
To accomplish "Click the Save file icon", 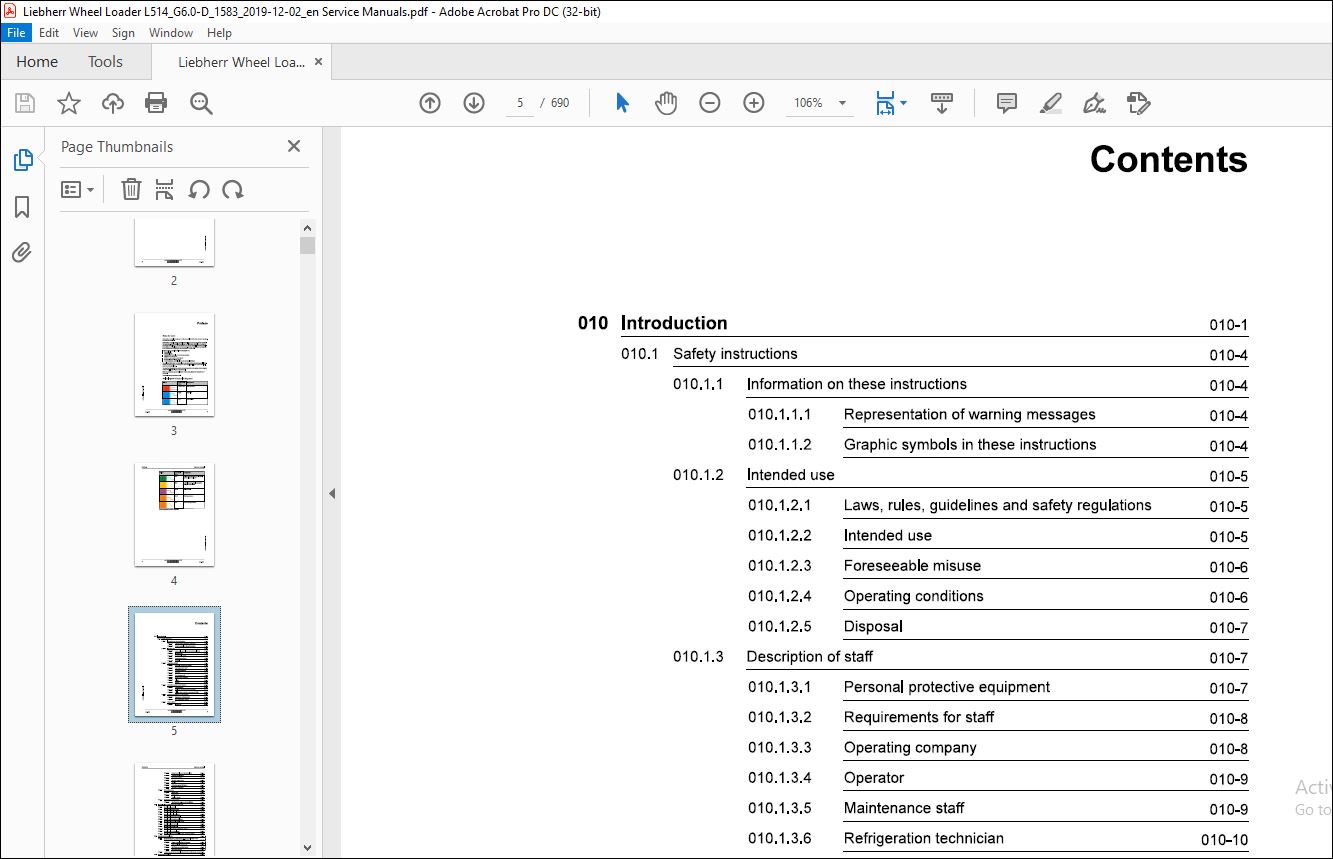I will tap(25, 103).
